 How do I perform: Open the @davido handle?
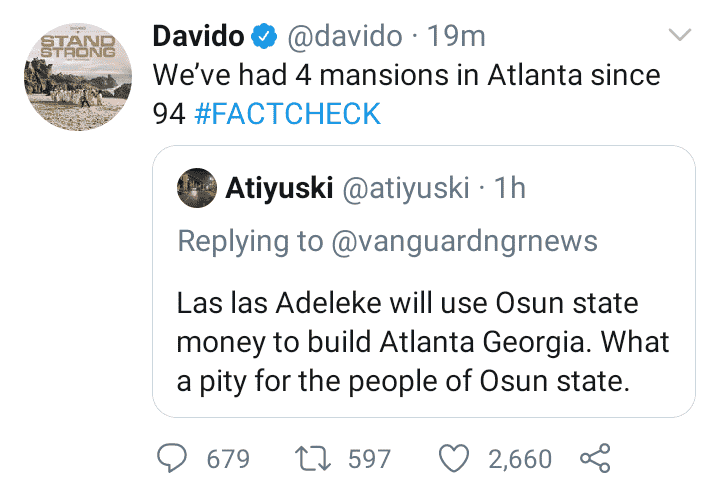(347, 38)
